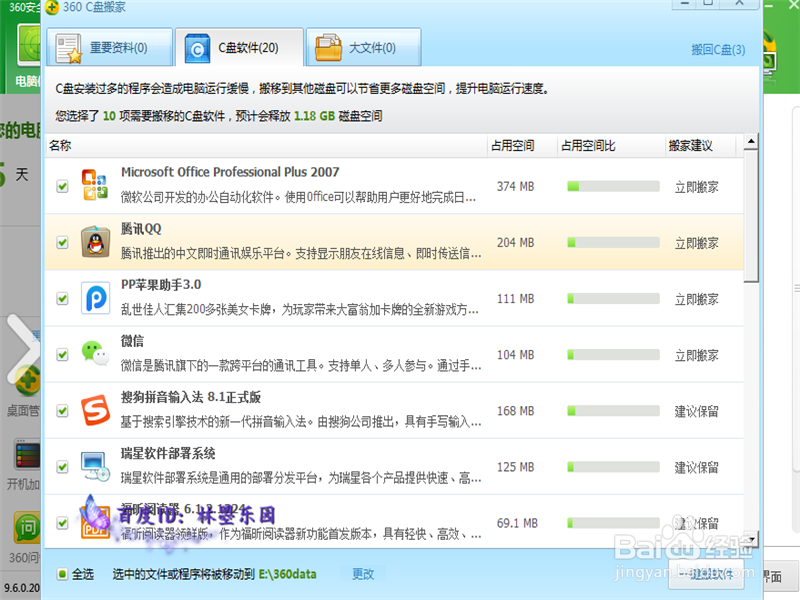Screen dimensions: 800x600
Task: Click 立即搬家 for Microsoft Office
Action: (x=697, y=186)
